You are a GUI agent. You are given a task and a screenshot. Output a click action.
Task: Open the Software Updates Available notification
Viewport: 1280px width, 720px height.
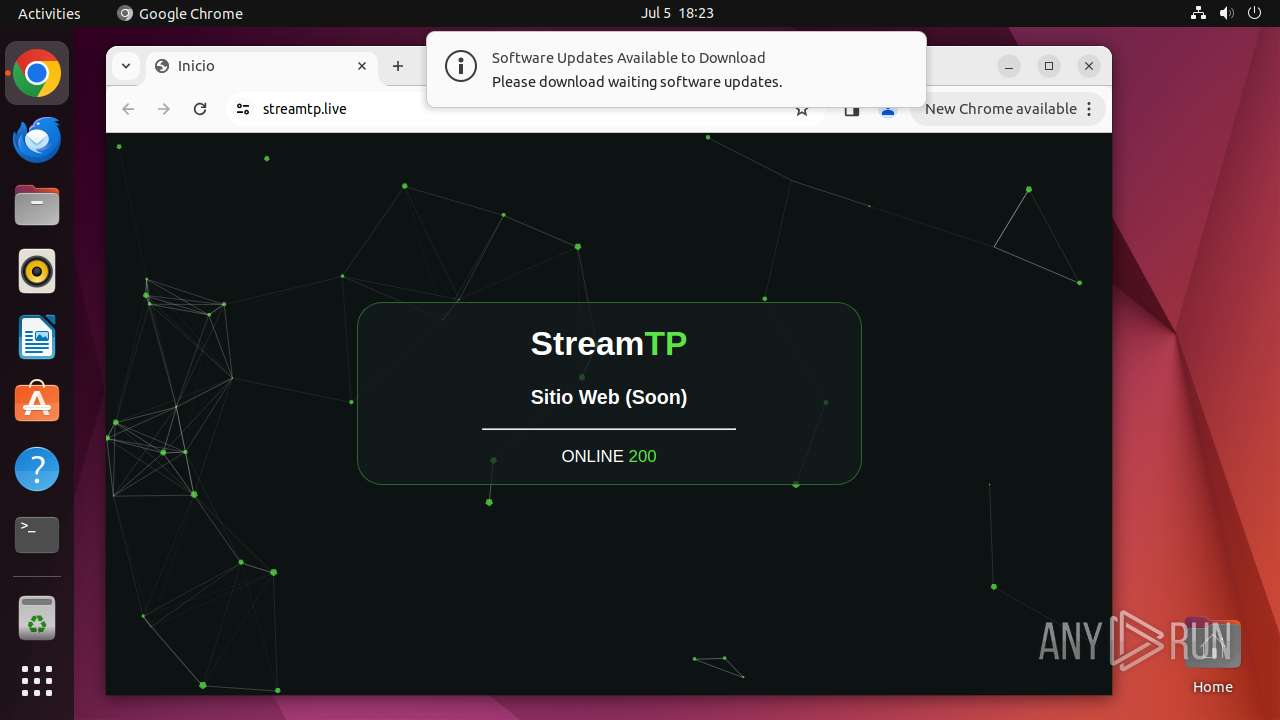pos(676,69)
